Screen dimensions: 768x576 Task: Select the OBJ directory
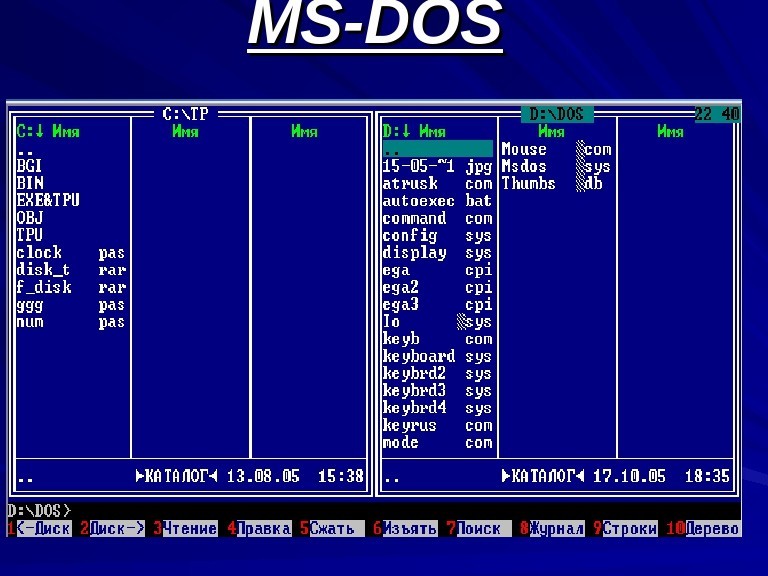click(30, 217)
